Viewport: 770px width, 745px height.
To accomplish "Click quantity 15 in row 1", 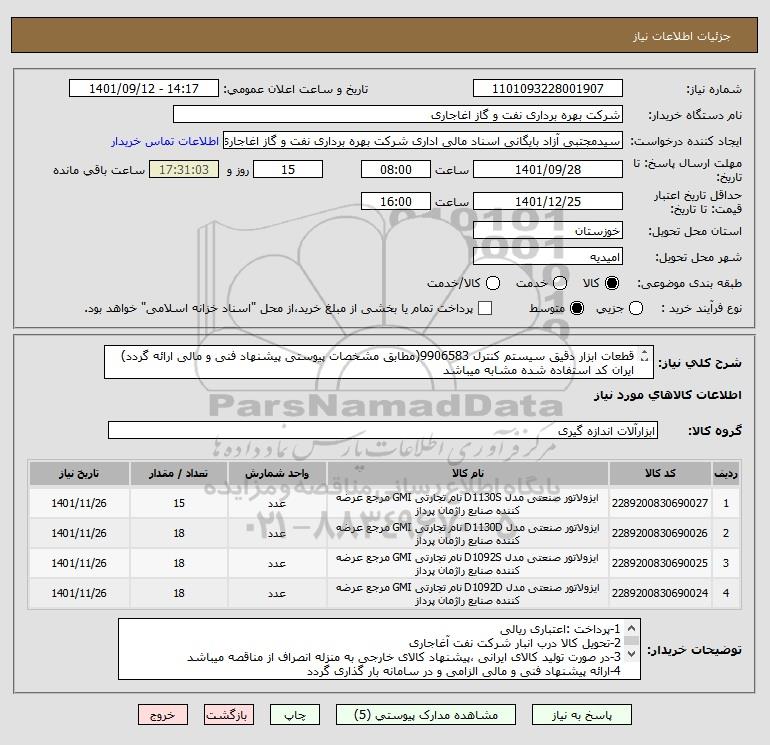I will tap(179, 503).
